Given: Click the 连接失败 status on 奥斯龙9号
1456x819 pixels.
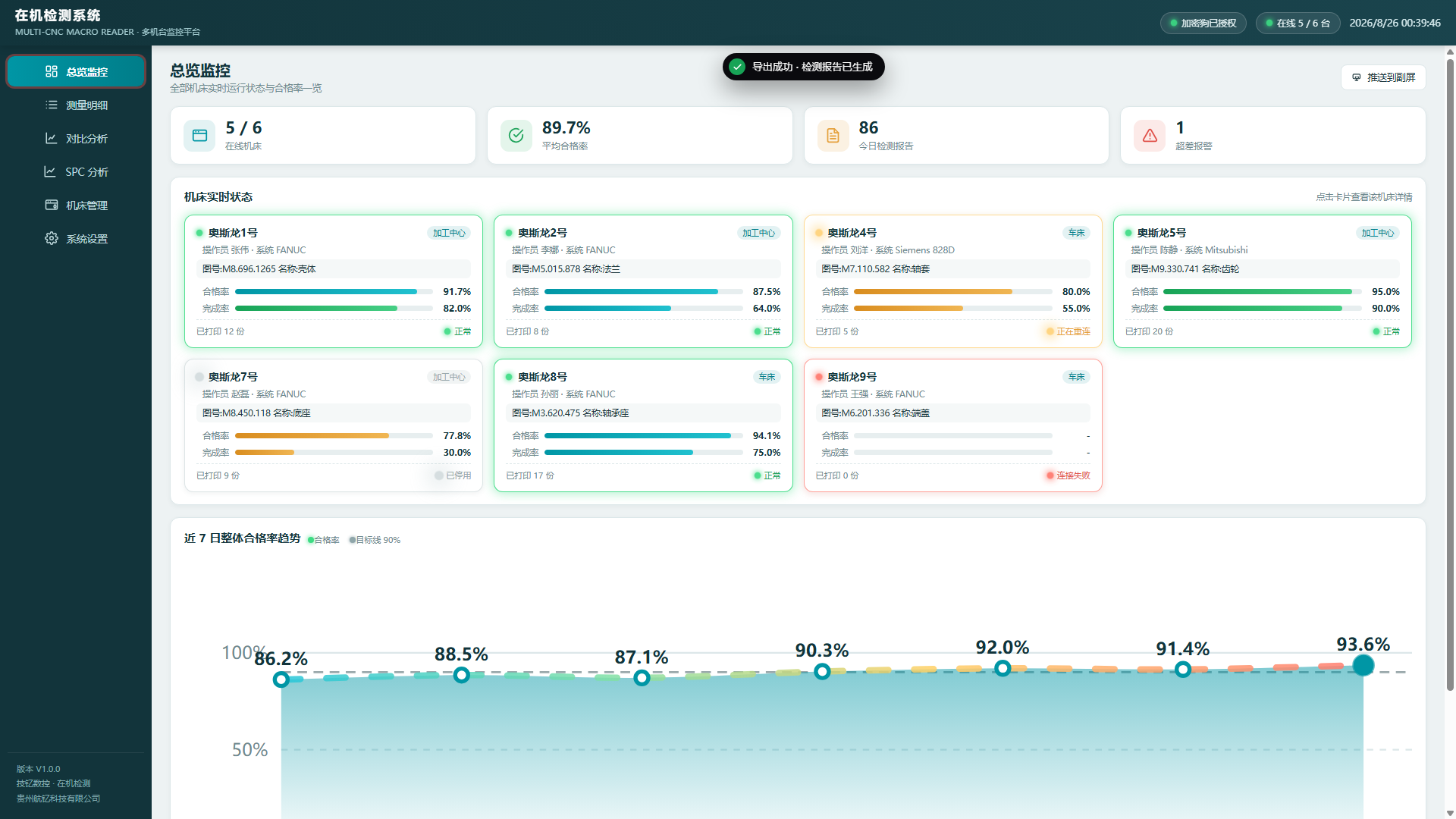Looking at the screenshot, I should tap(1068, 475).
